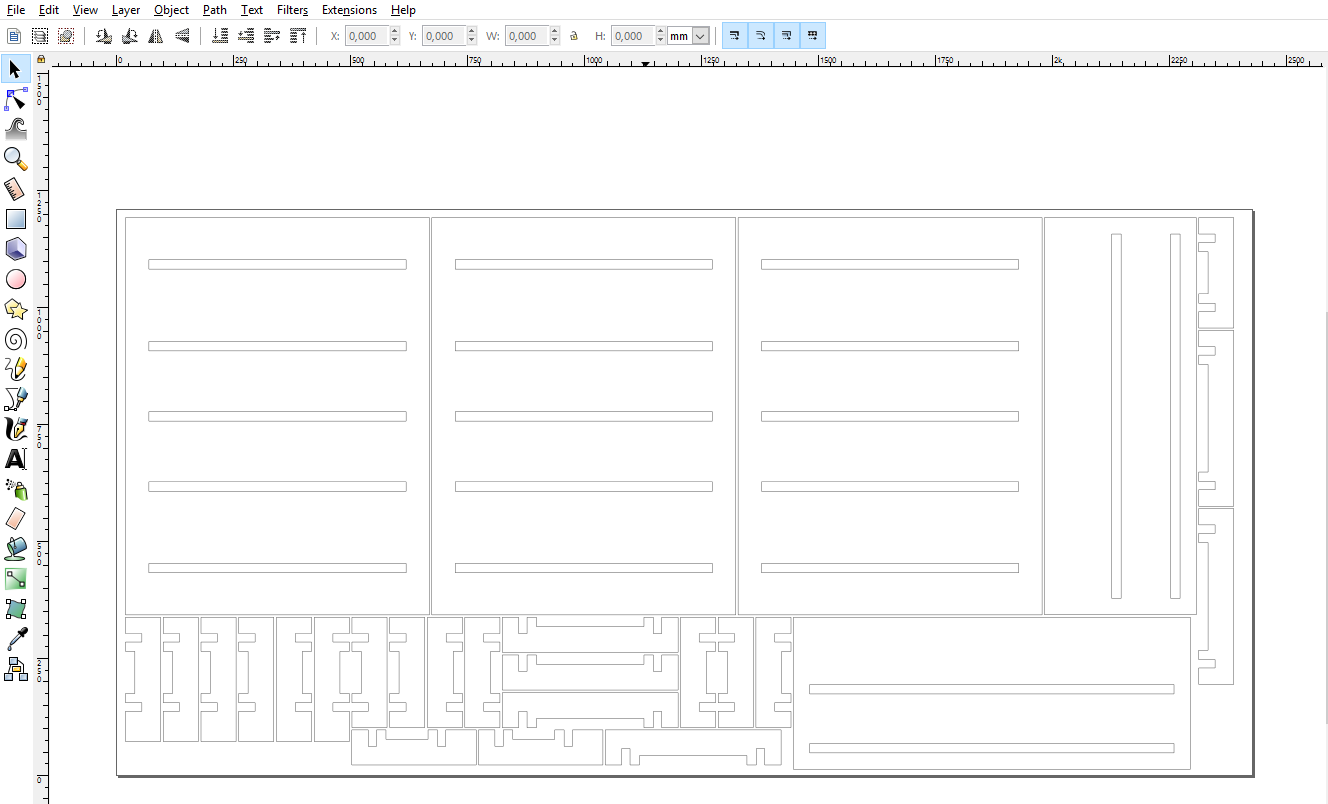Flip selection horizontally

pos(155,36)
